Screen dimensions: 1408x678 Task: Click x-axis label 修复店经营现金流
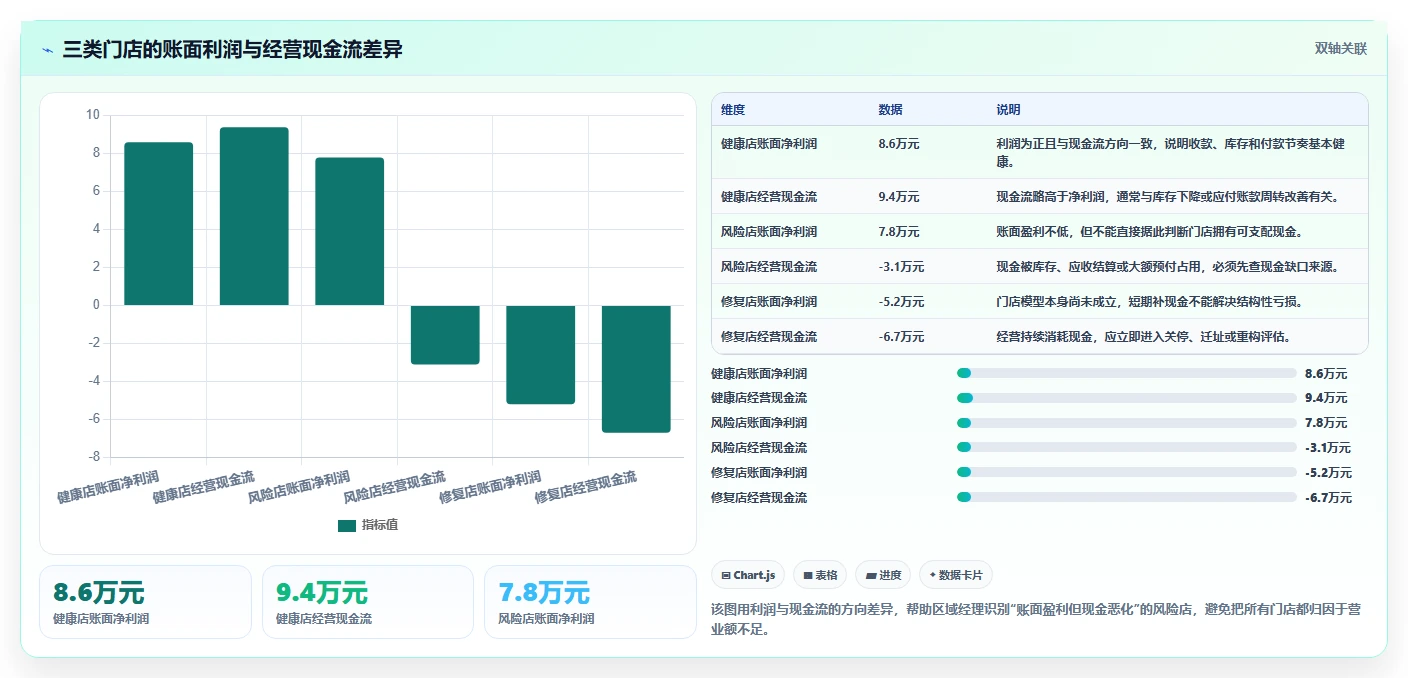pos(586,486)
